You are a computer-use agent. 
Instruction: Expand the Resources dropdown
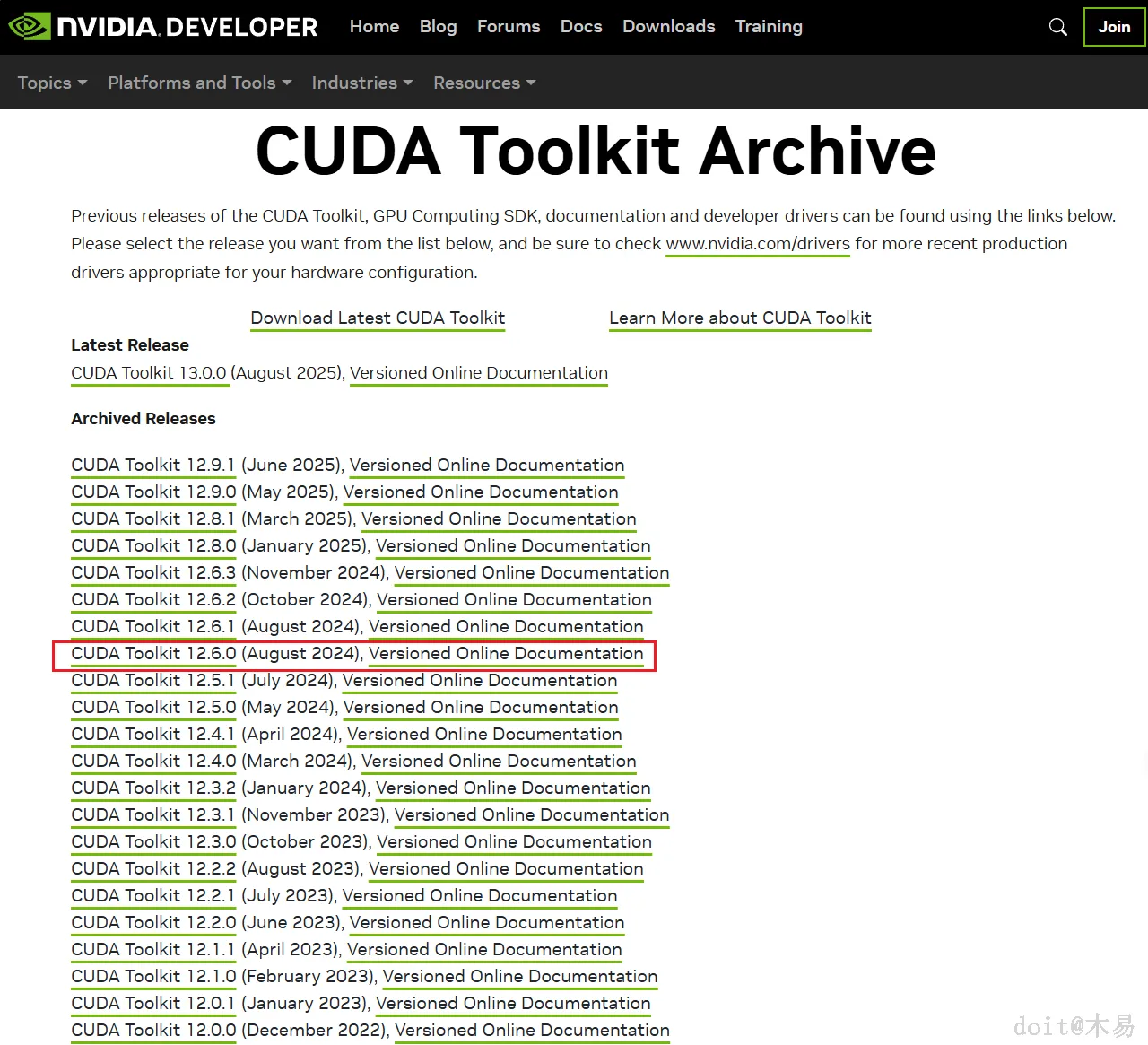coord(484,83)
